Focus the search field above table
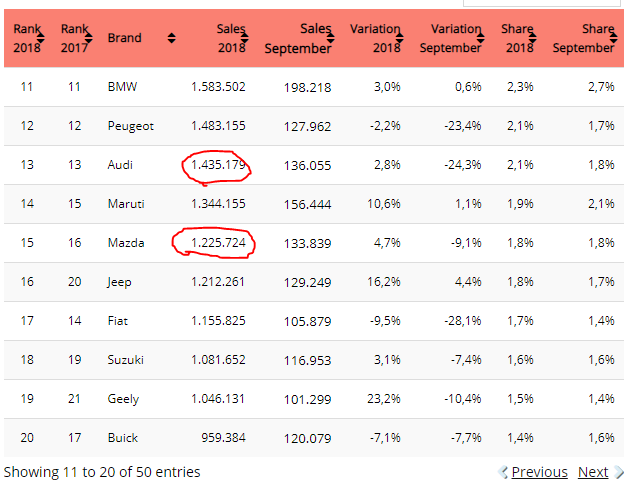Viewport: 631px width, 489px height. tap(542, 3)
